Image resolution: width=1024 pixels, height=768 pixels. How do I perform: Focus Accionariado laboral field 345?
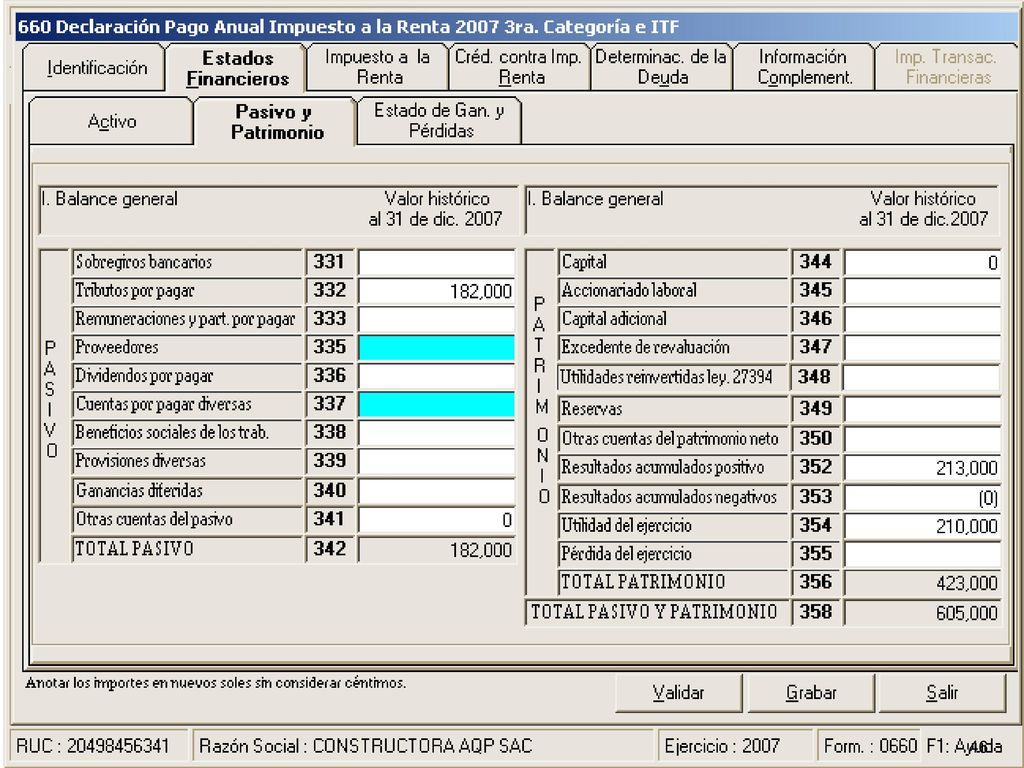922,291
